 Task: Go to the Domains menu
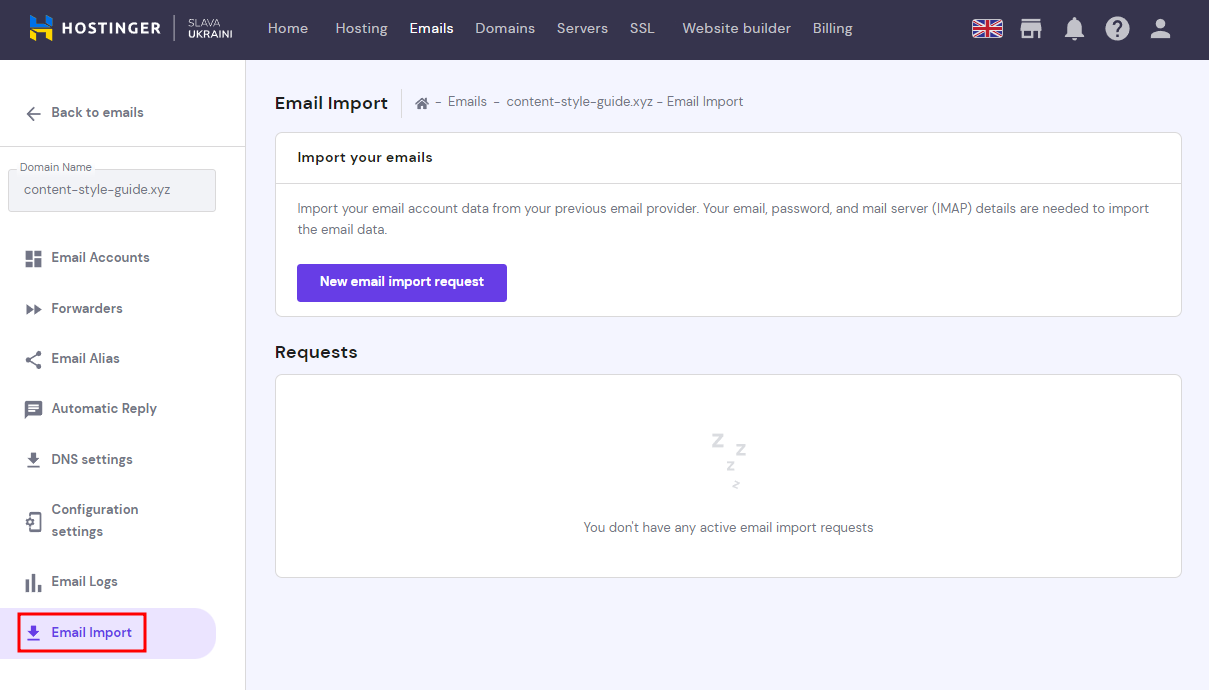[x=505, y=28]
